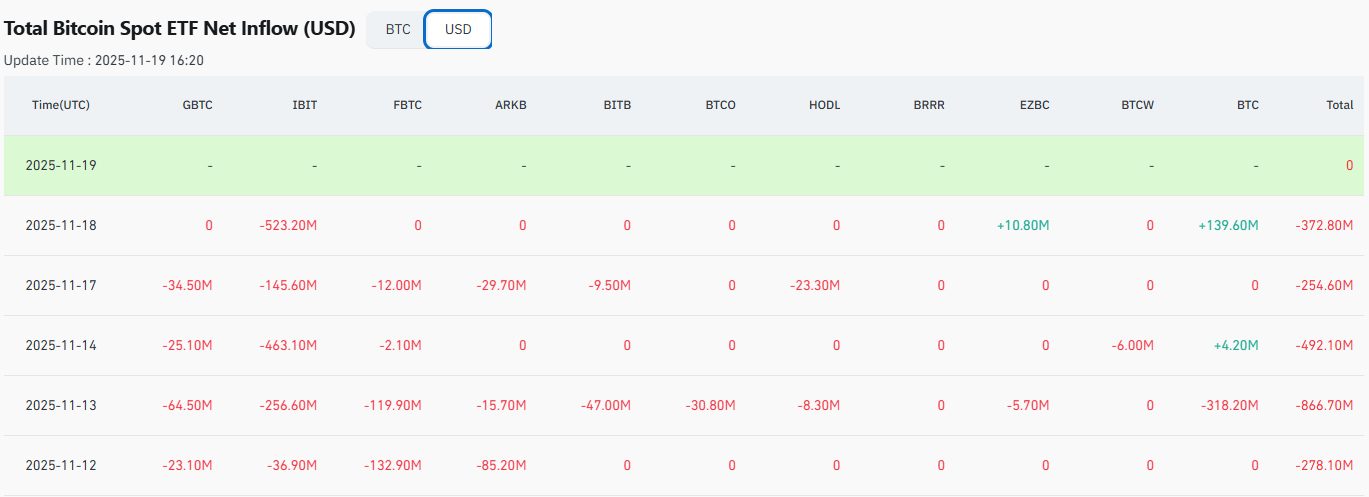The height and width of the screenshot is (497, 1369).
Task: Click the -254.60M total value
Action: (1324, 286)
